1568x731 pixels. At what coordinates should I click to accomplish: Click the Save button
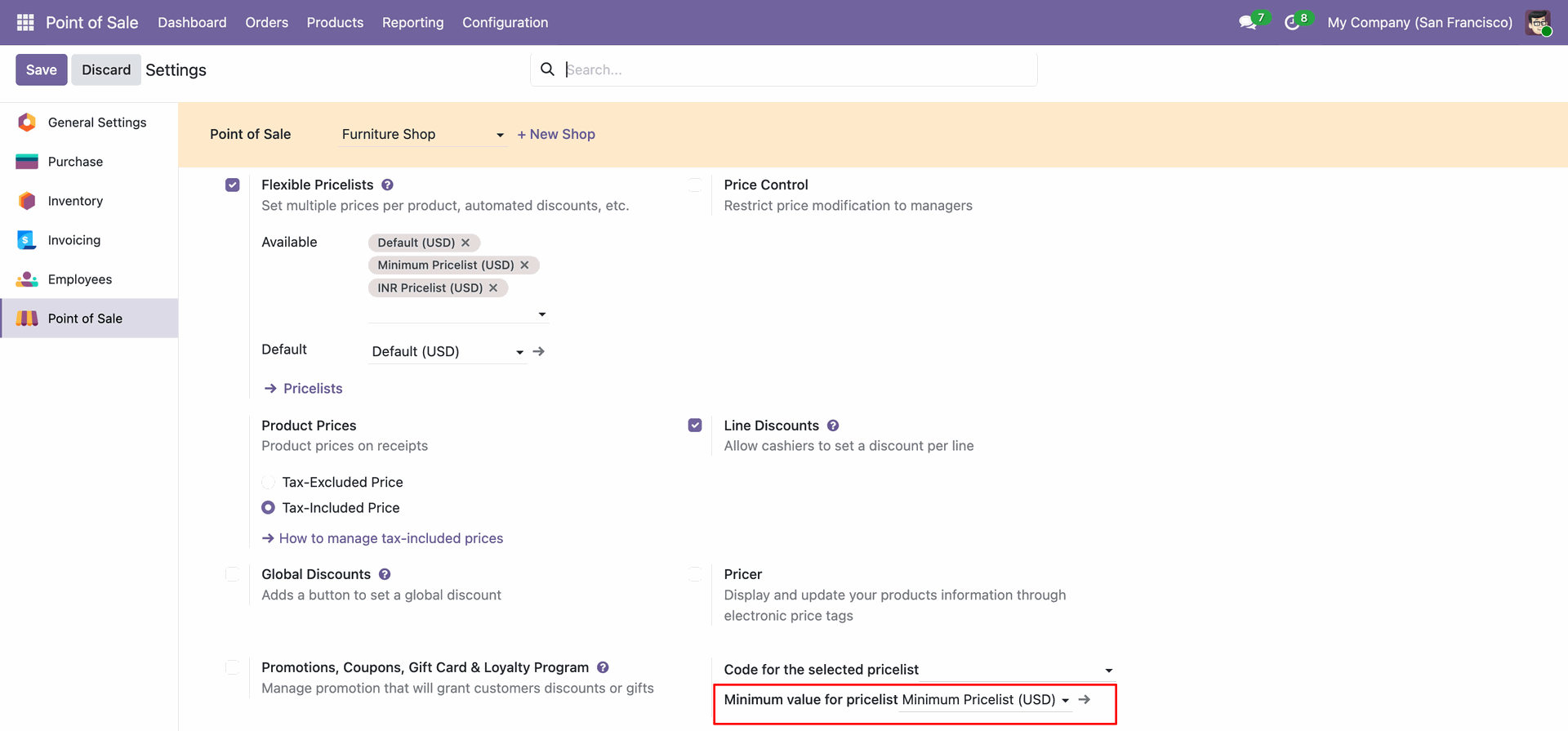(x=41, y=69)
